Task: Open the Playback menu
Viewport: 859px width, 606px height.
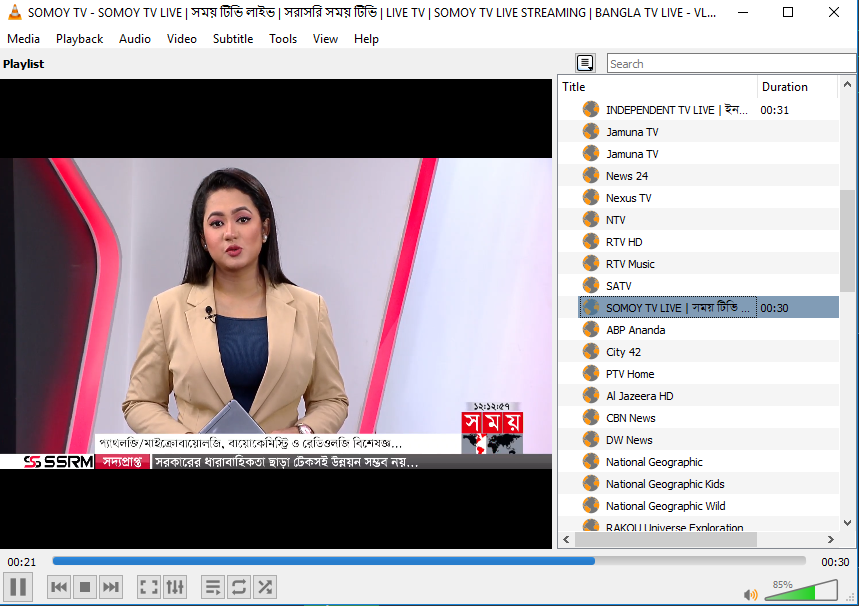Action: point(79,39)
